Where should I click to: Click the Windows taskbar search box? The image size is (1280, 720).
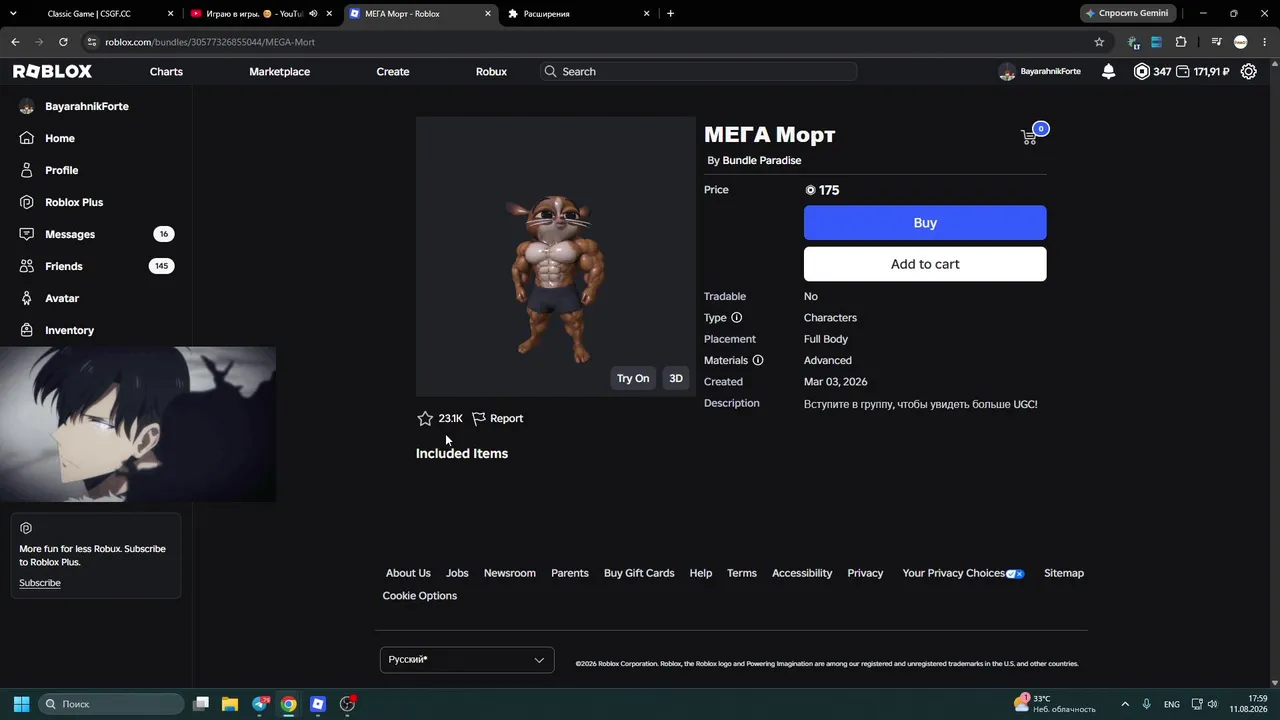112,704
